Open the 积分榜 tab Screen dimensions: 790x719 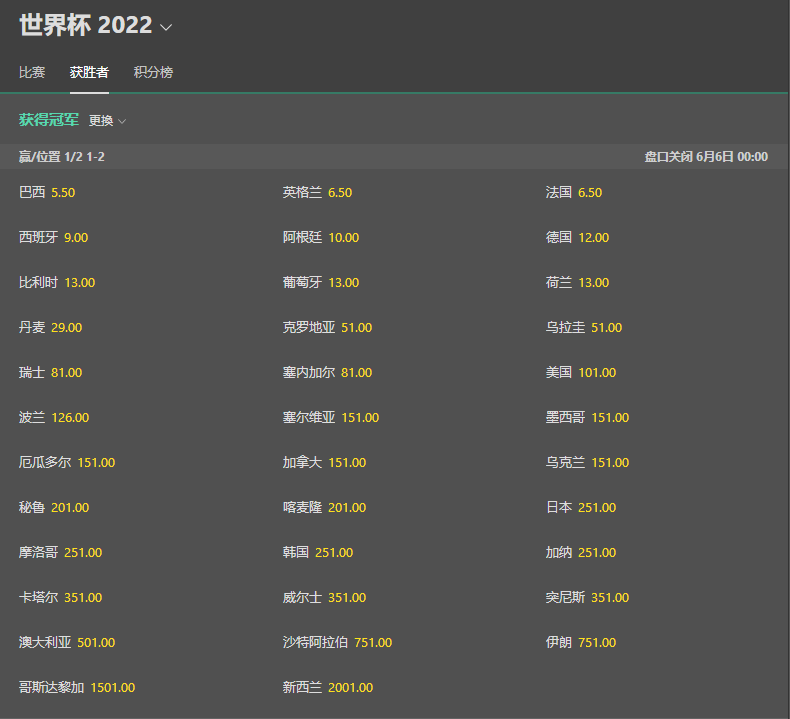point(153,72)
